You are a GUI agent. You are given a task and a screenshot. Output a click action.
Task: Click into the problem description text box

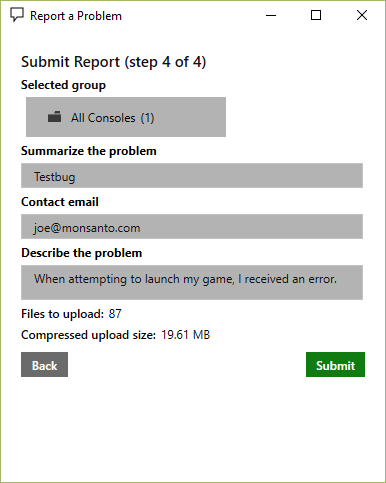point(192,282)
